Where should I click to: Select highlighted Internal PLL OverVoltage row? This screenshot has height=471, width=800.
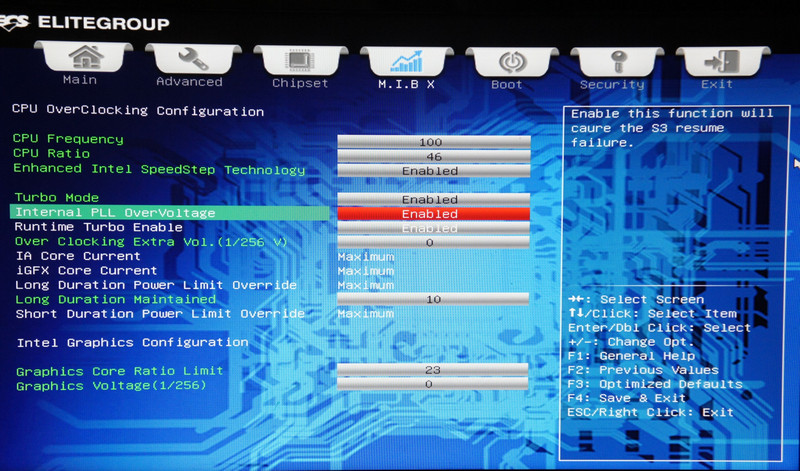169,212
